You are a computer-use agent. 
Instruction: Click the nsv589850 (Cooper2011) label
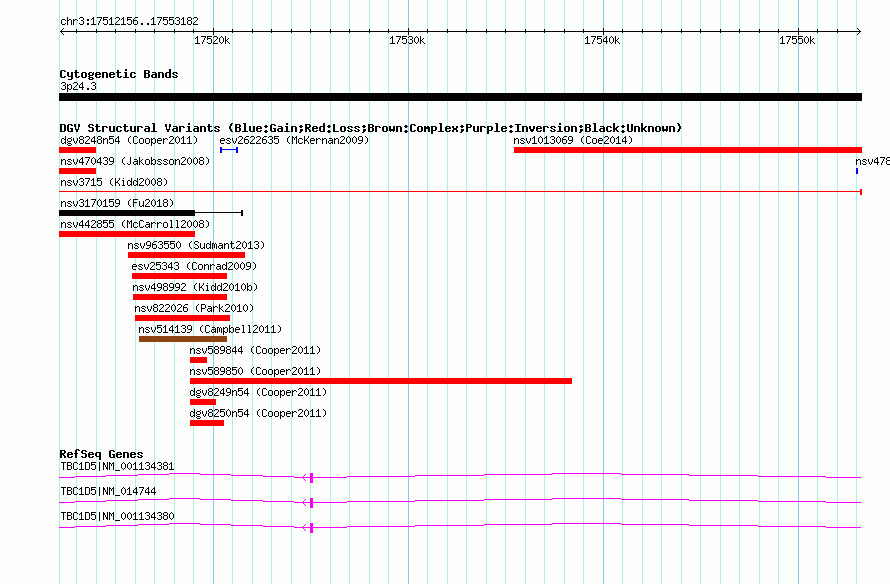point(255,371)
